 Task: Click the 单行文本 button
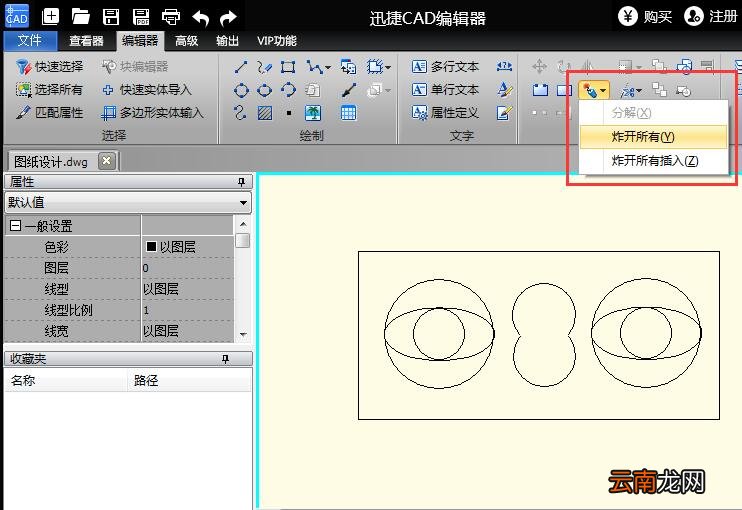point(445,89)
